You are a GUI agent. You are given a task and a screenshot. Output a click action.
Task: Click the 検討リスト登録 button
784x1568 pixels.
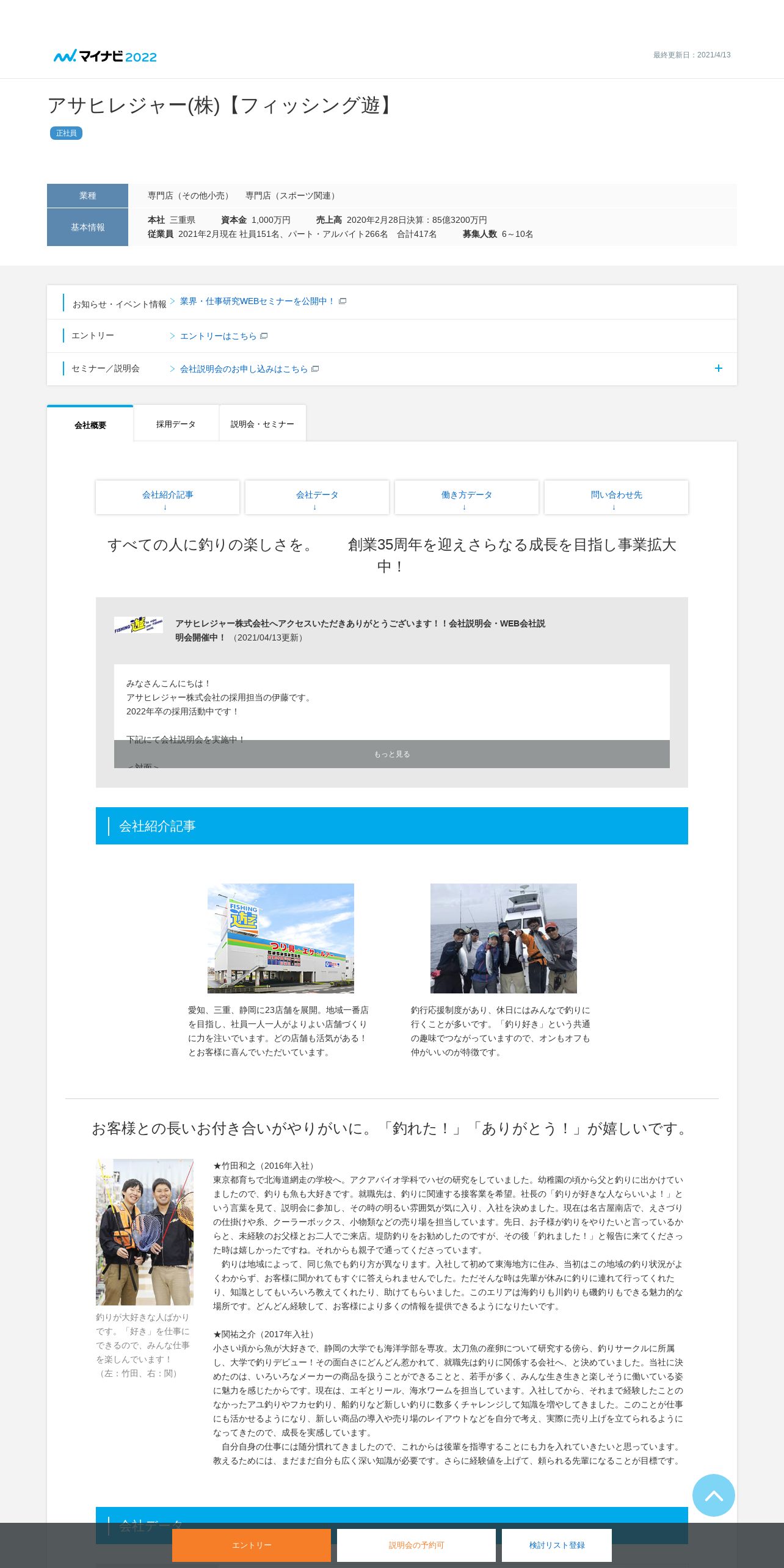pos(557,1545)
